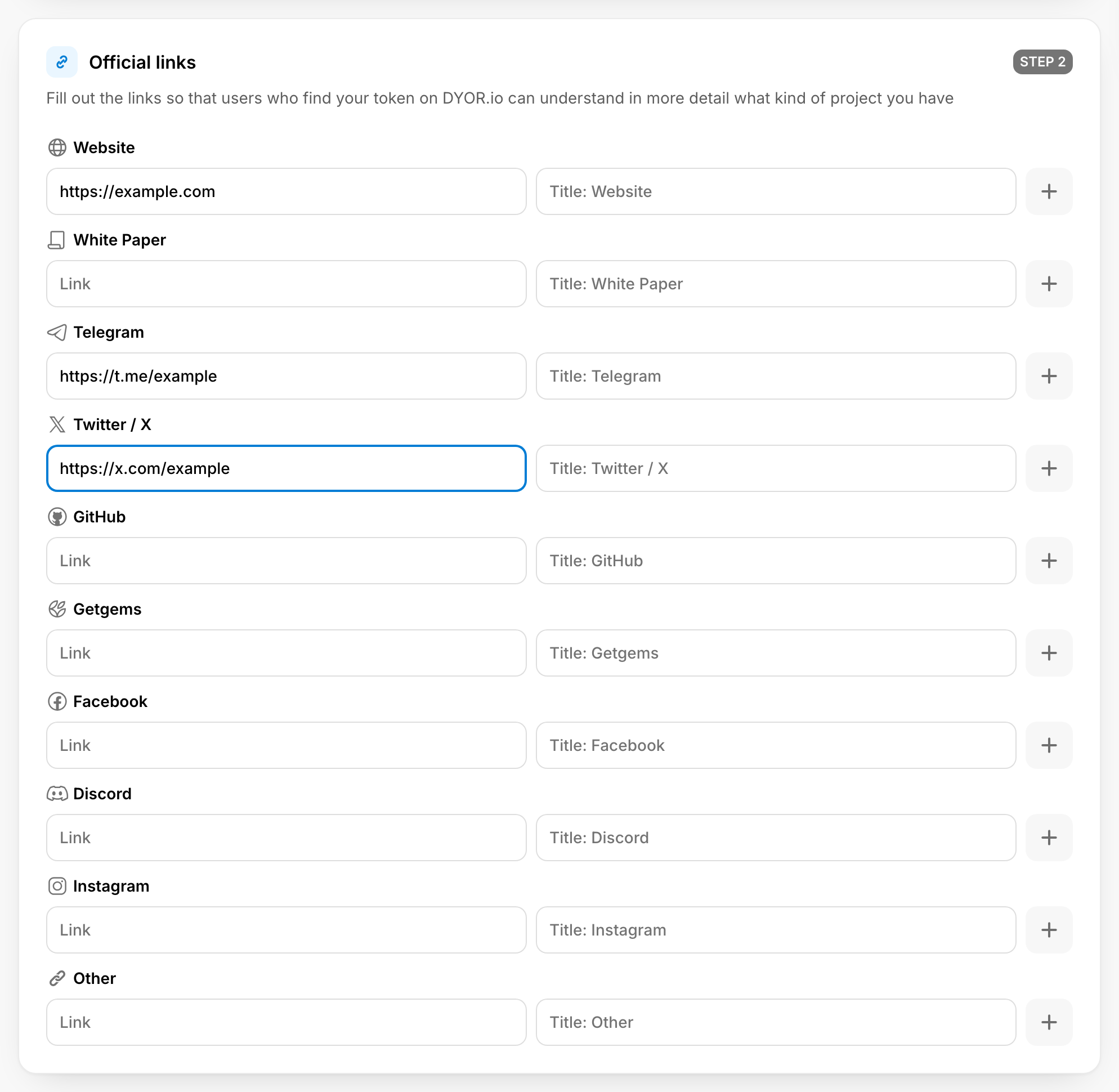Click the Telegram URL field with t.me/example
Screen dimensions: 1119x1092
286,376
